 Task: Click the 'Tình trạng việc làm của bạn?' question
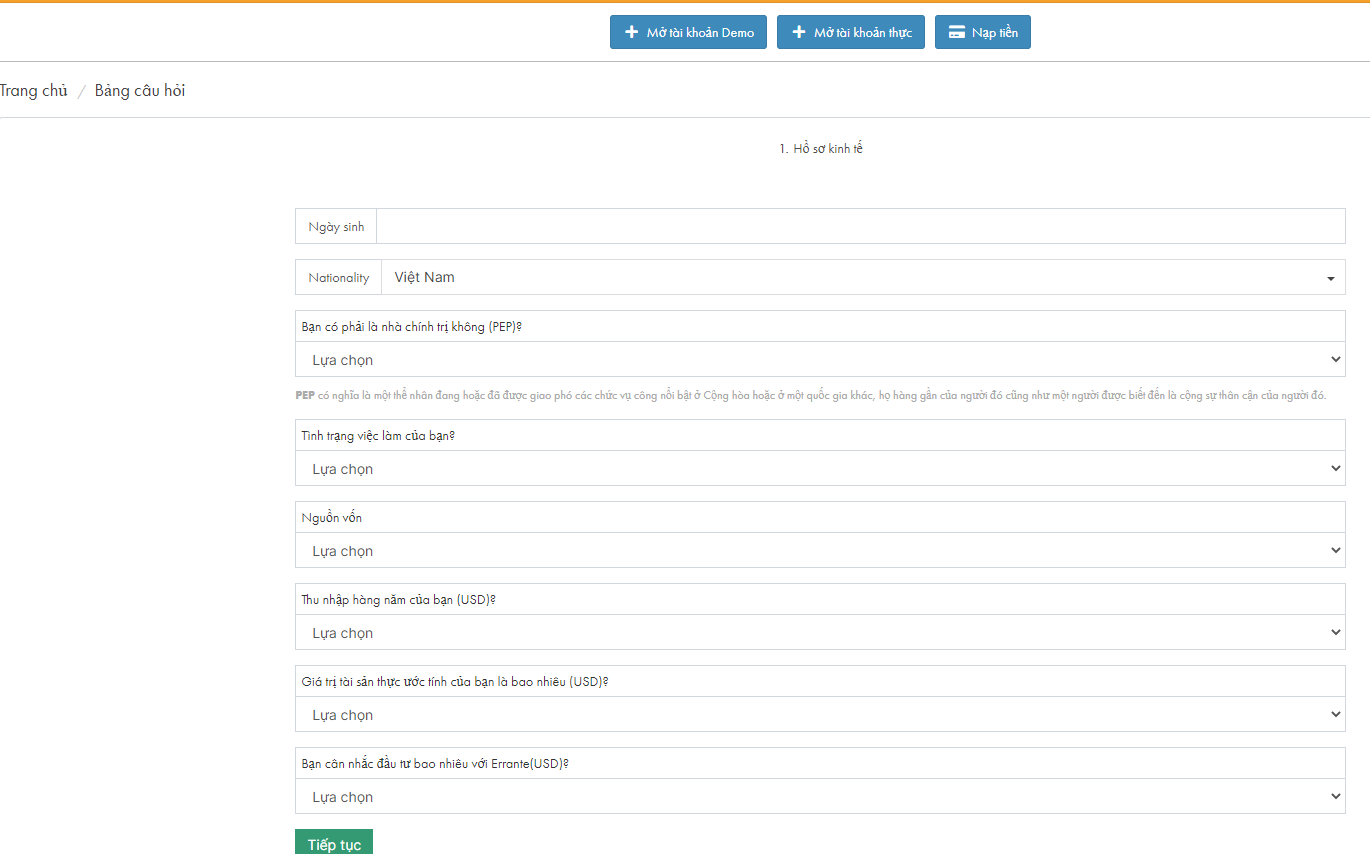378,436
